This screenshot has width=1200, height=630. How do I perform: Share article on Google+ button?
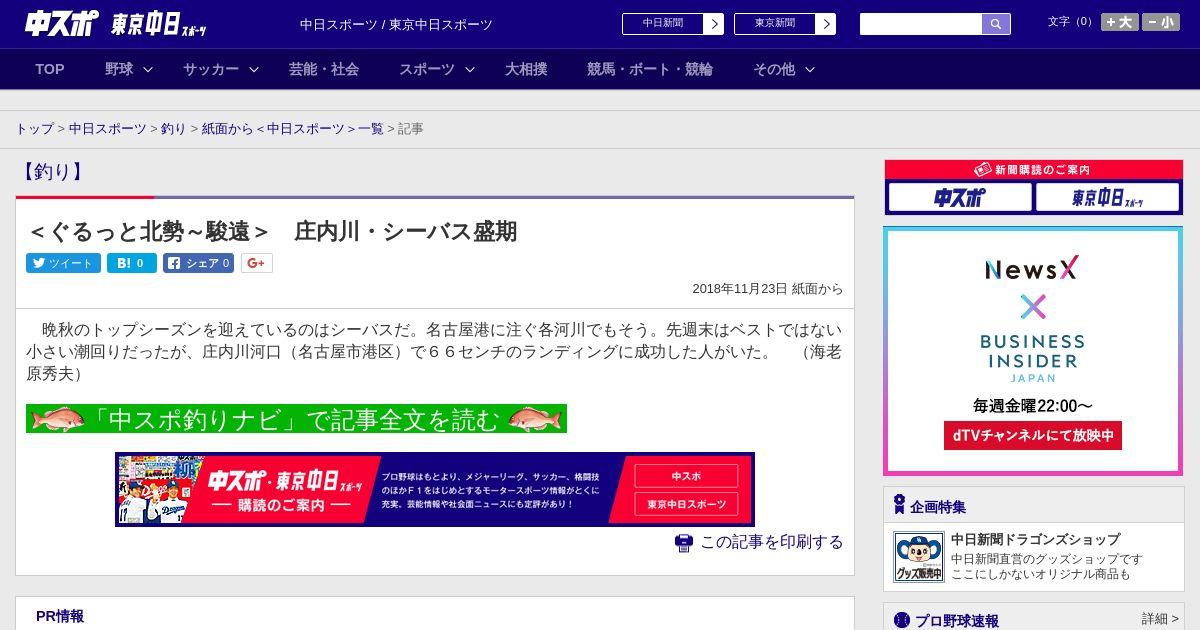click(x=257, y=263)
